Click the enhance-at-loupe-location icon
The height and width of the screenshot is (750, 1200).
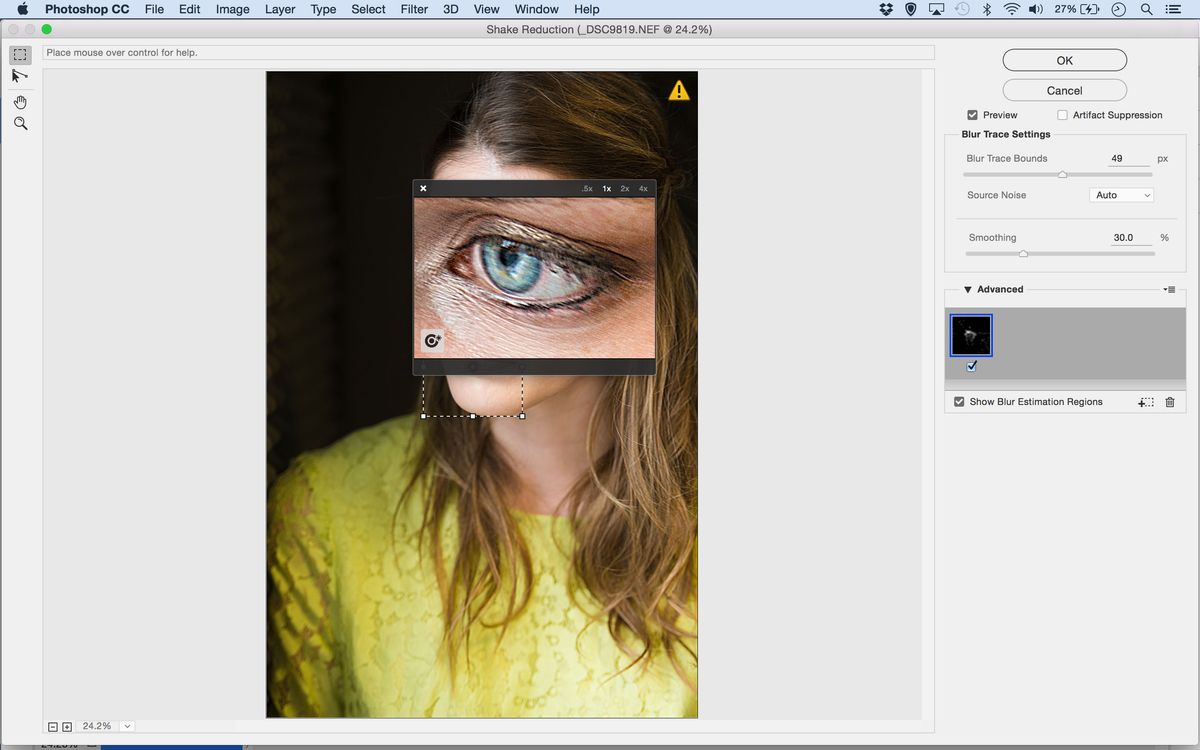tap(432, 341)
